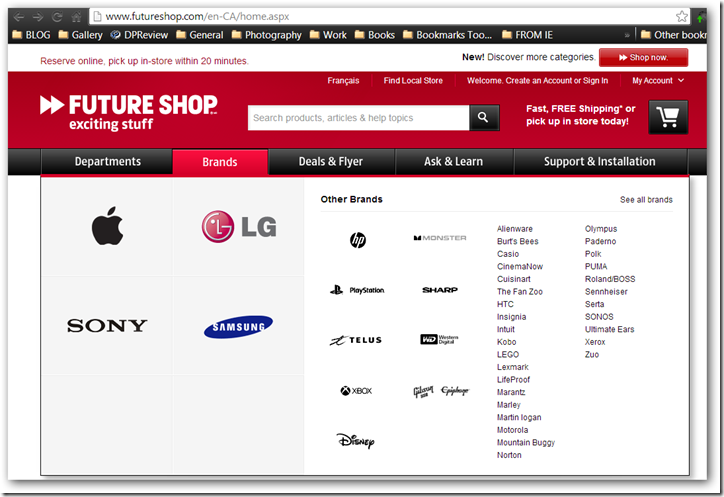Open the Sennheiser brand link
Screen dimensions: 724x497
[606, 291]
